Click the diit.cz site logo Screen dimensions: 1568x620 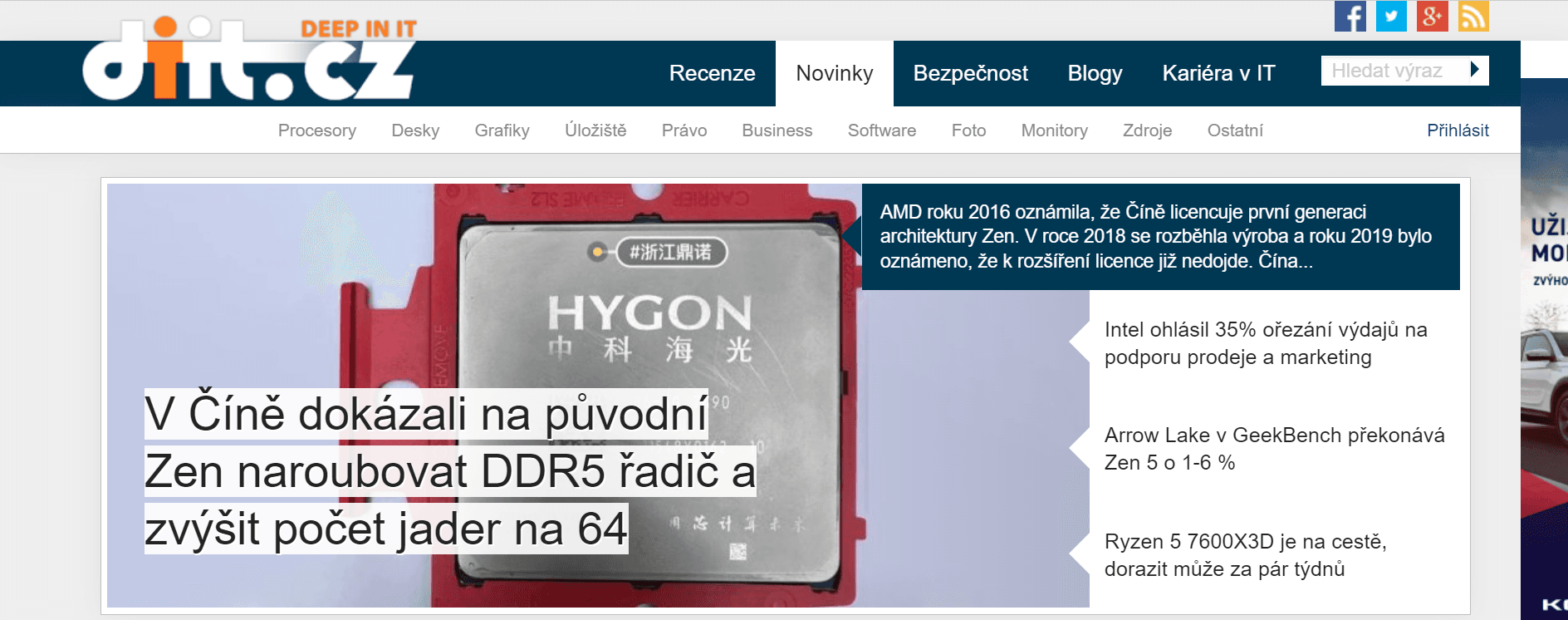(249, 58)
